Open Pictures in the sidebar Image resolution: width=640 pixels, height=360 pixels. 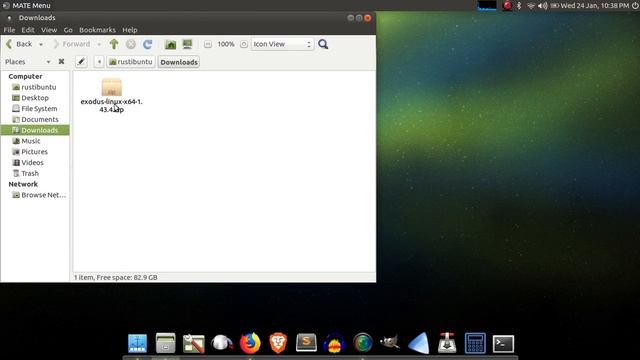(35, 151)
